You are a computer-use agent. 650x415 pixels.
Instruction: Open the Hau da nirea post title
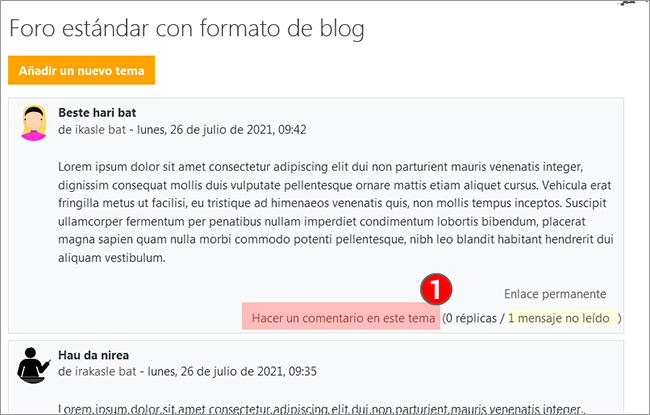[x=94, y=354]
